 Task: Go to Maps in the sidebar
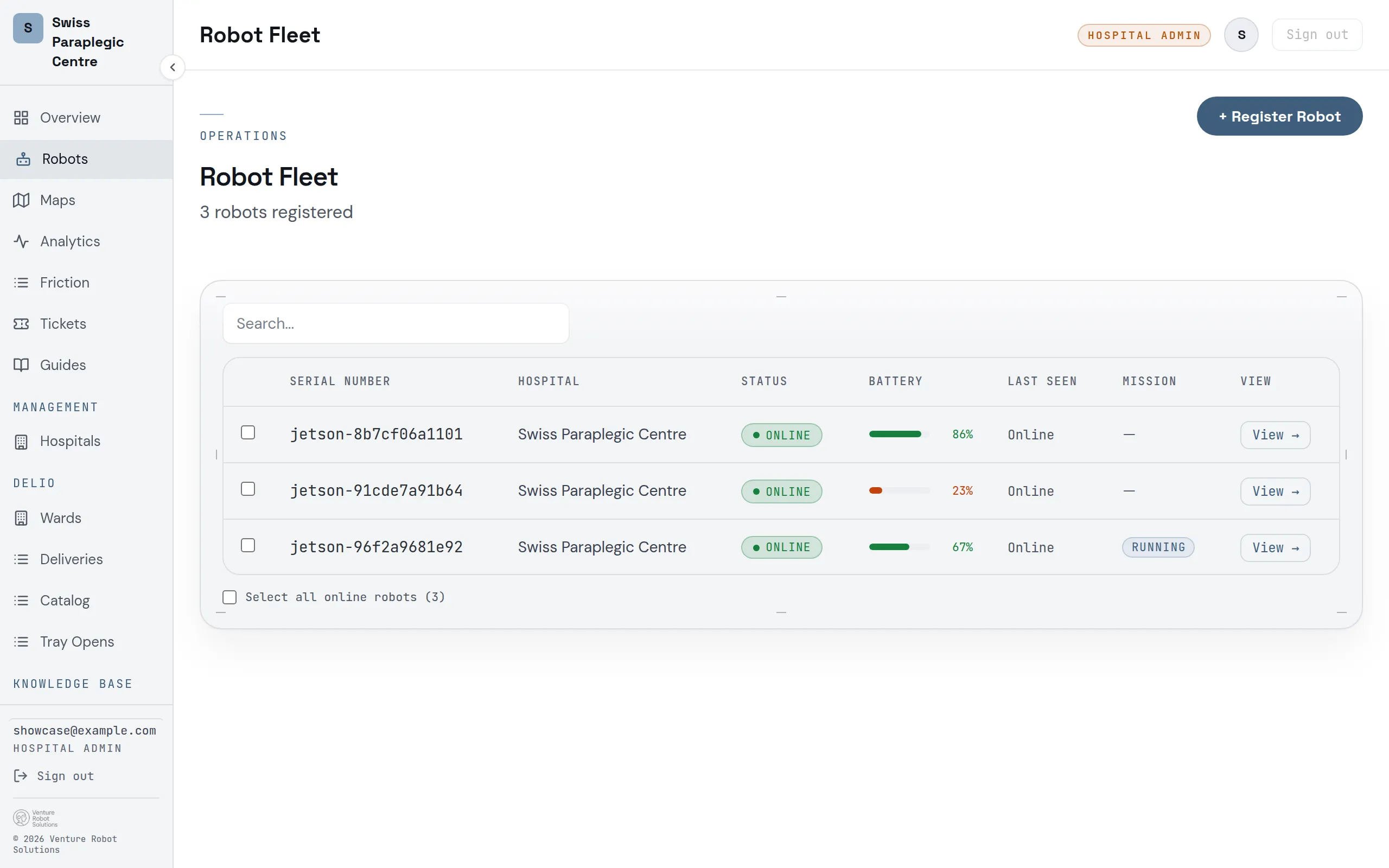click(x=87, y=200)
